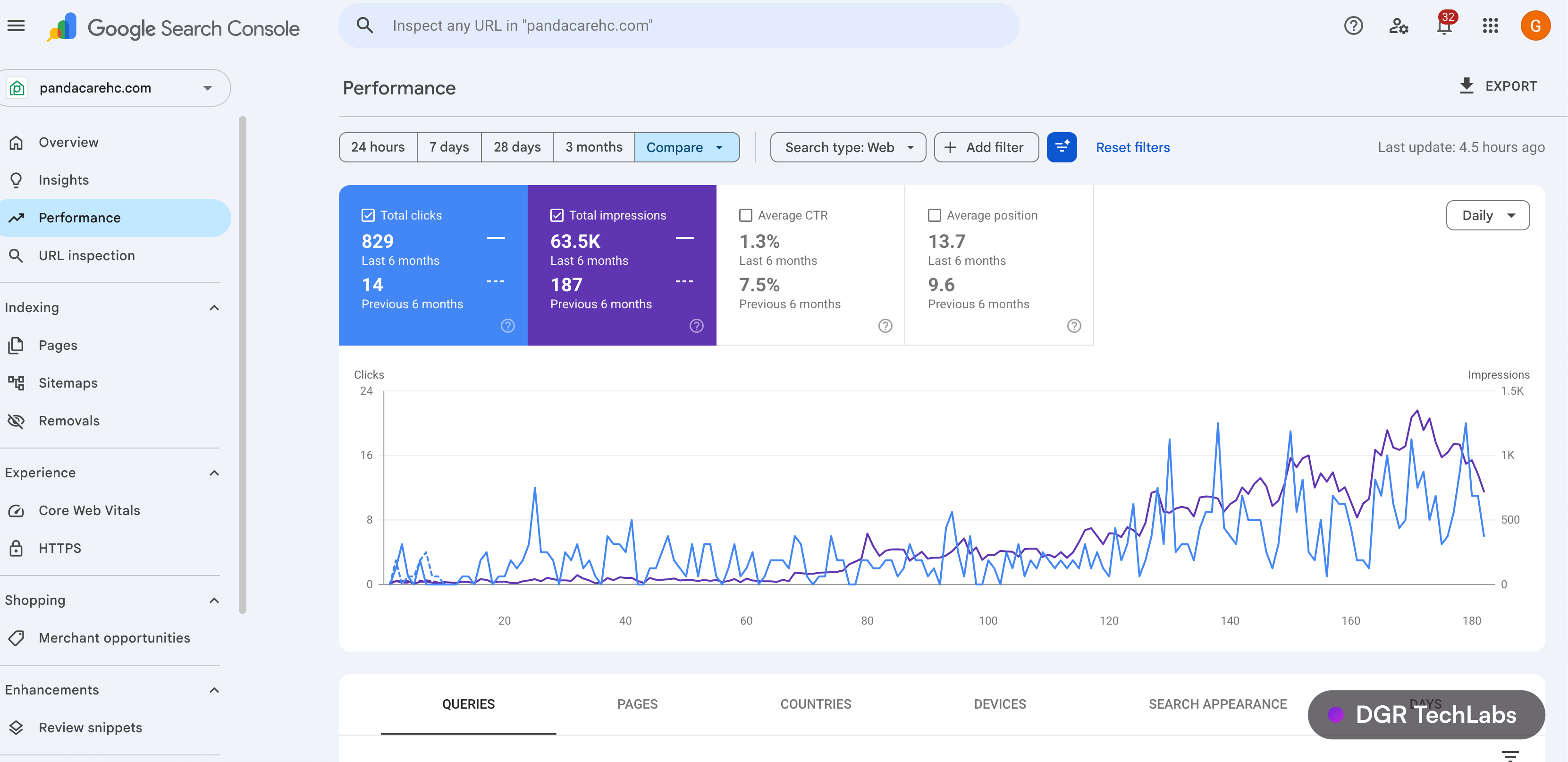Click the EXPORT download icon
This screenshot has height=762, width=1568.
point(1467,86)
